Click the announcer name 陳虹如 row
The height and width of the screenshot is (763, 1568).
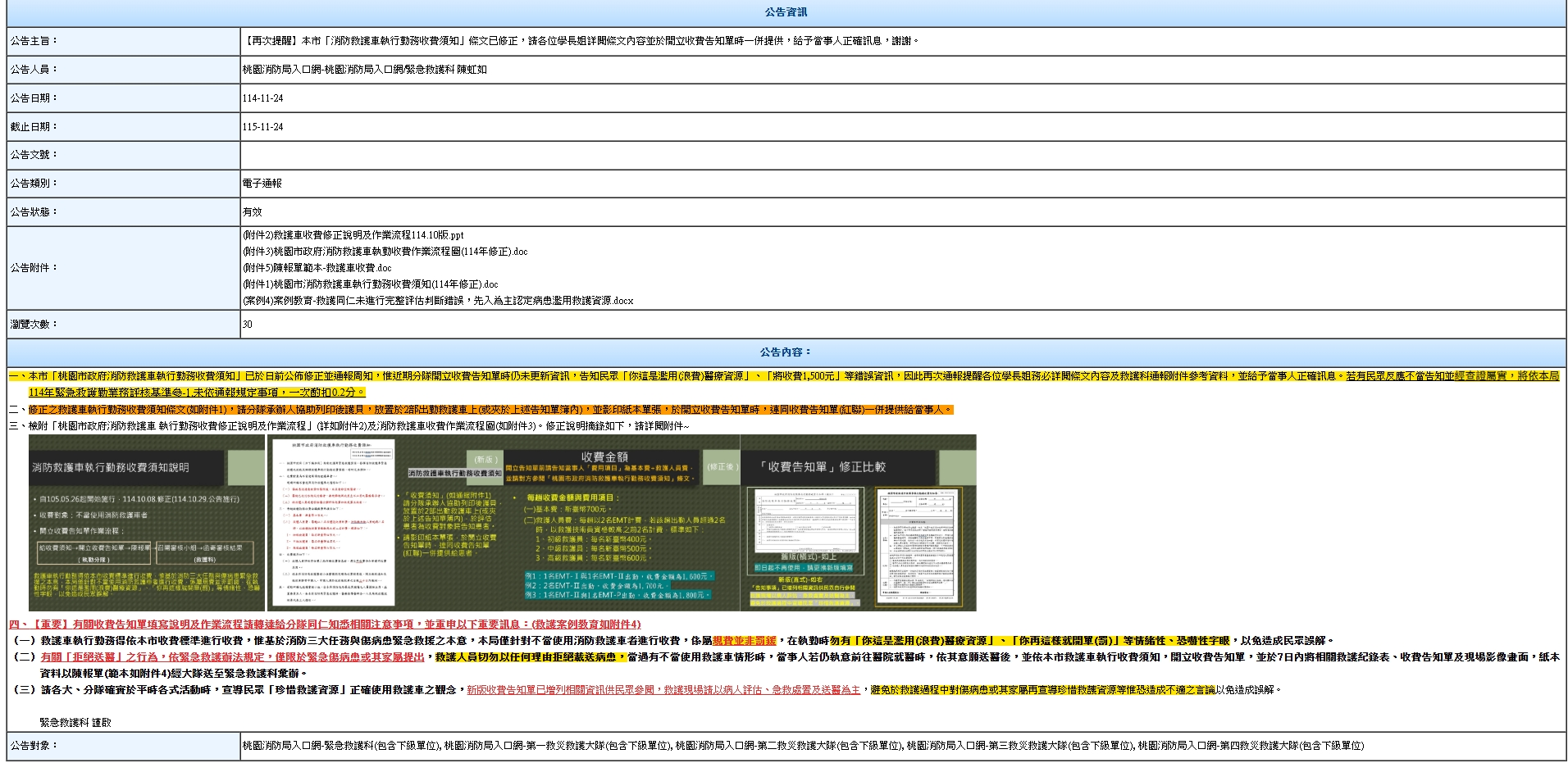pos(364,70)
